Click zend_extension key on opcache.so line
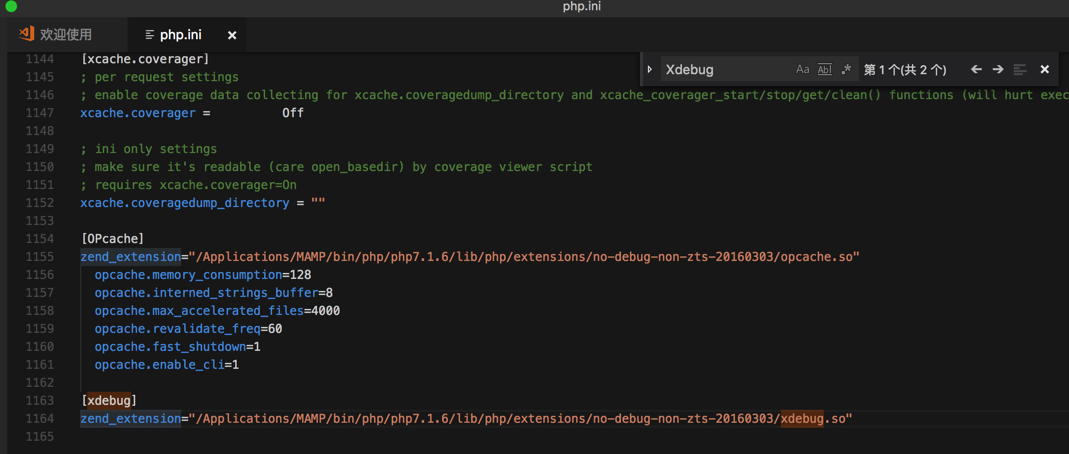This screenshot has width=1069, height=454. [130, 257]
